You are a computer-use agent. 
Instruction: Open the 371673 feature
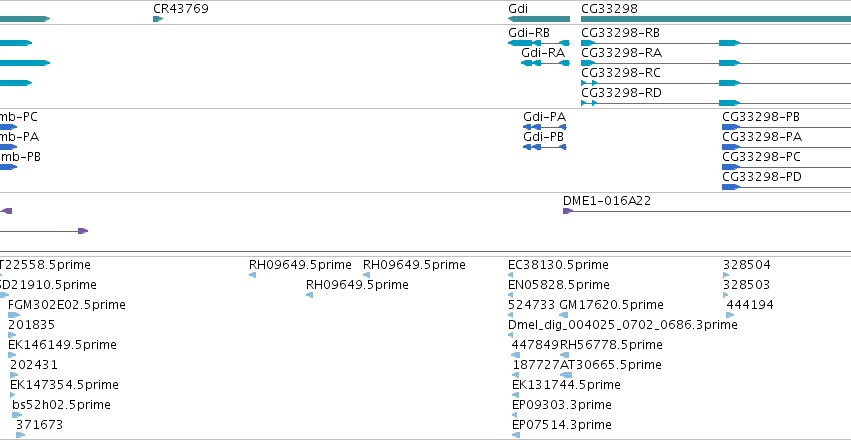40,425
